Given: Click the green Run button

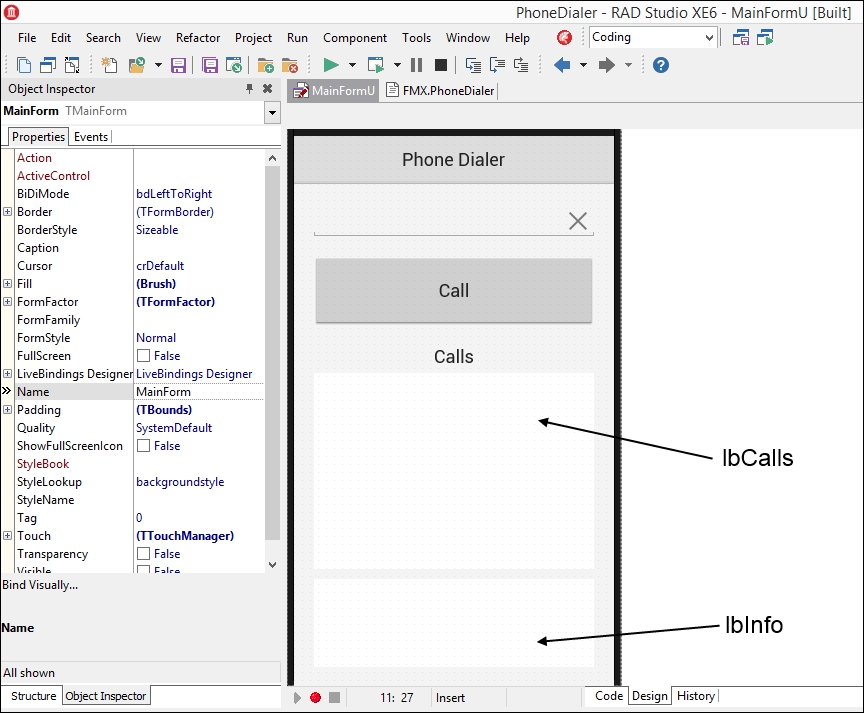Looking at the screenshot, I should tap(331, 65).
